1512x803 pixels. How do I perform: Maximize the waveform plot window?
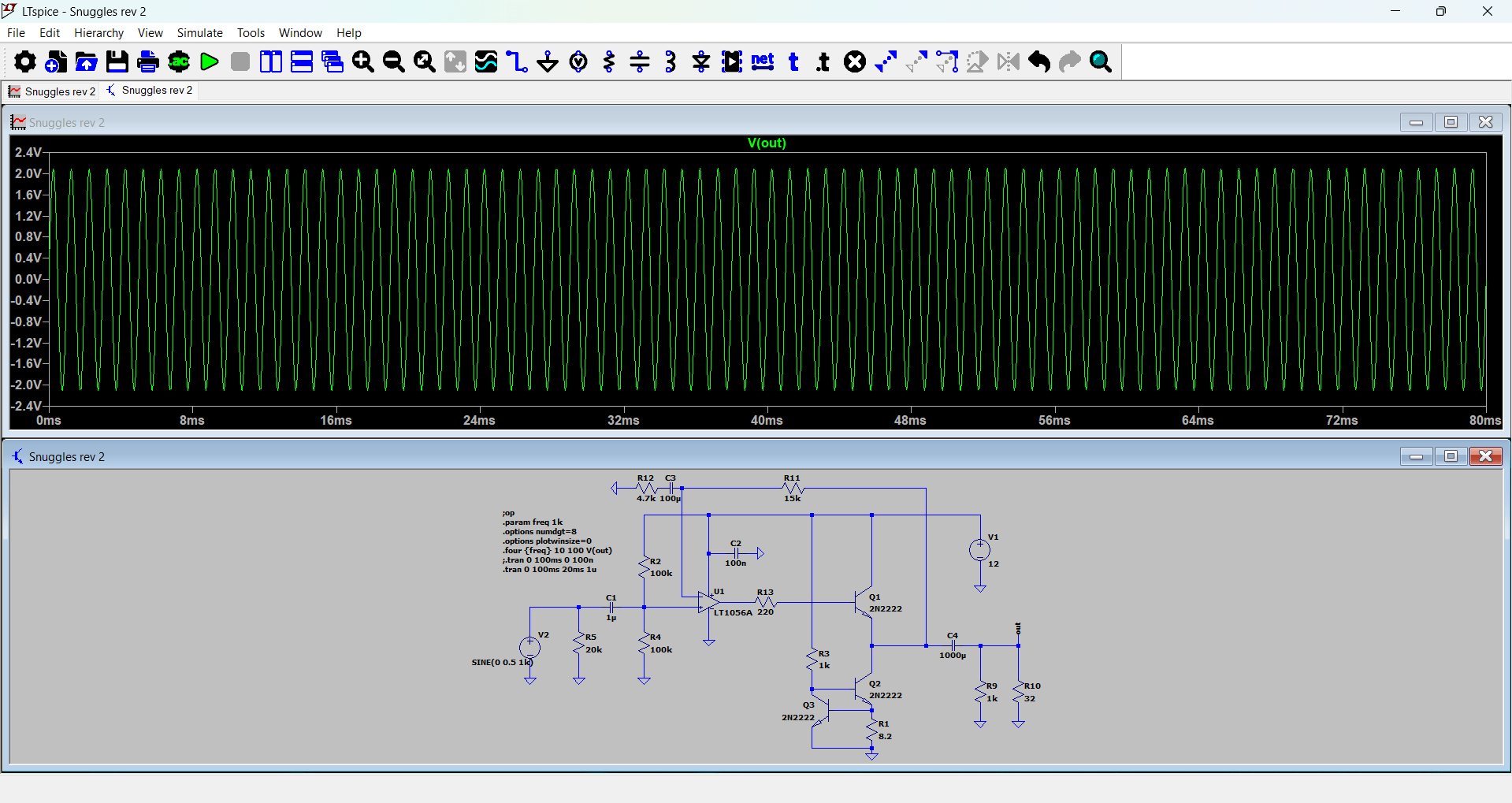1451,122
